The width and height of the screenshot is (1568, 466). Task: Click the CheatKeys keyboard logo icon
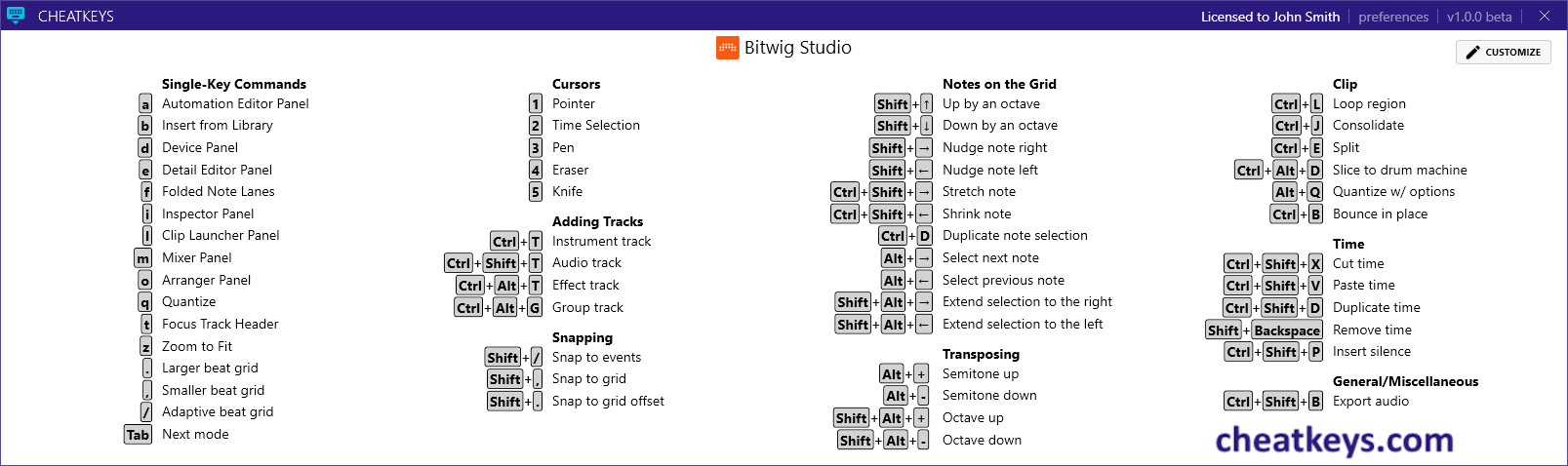click(x=16, y=16)
